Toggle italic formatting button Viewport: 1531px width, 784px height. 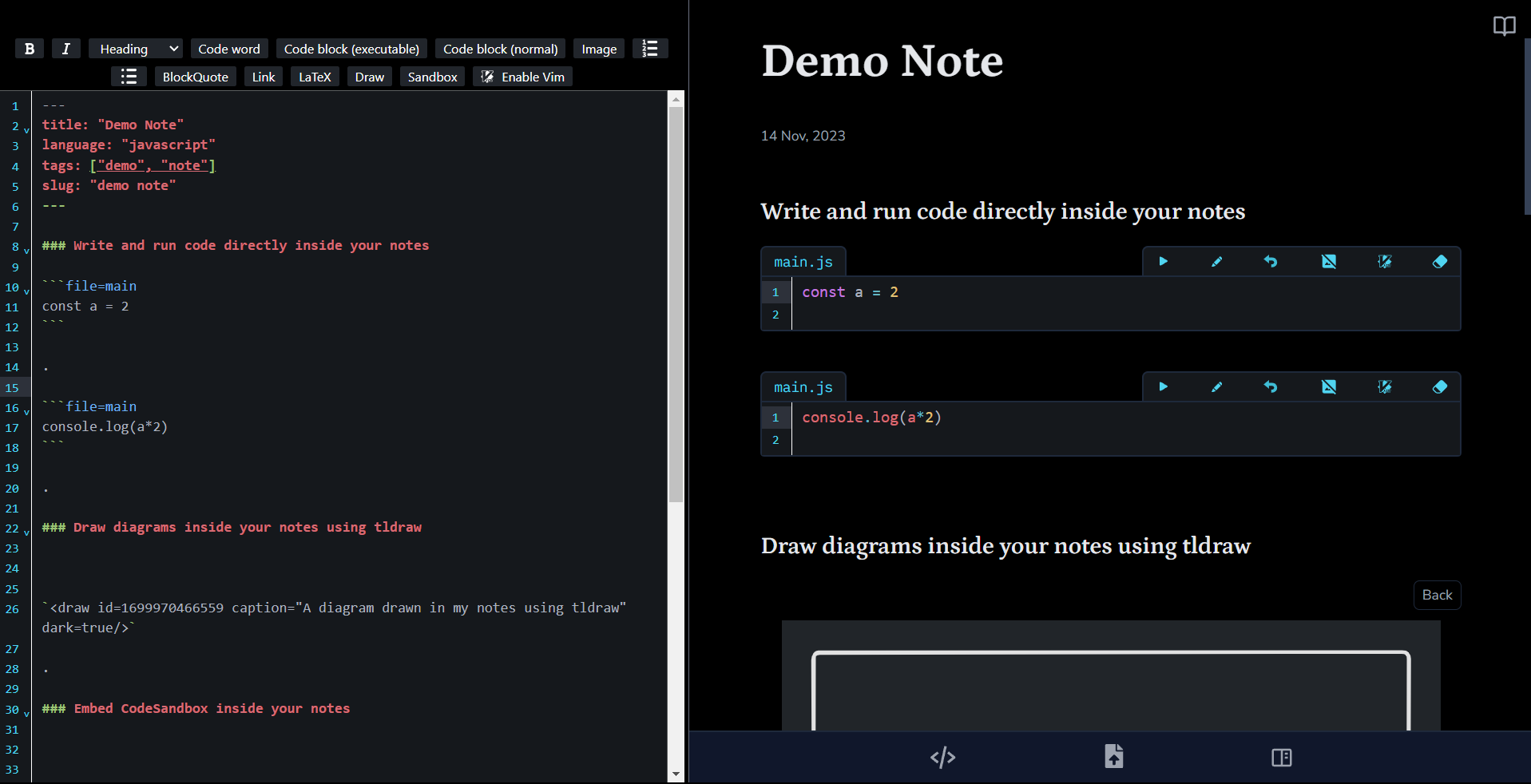point(66,49)
